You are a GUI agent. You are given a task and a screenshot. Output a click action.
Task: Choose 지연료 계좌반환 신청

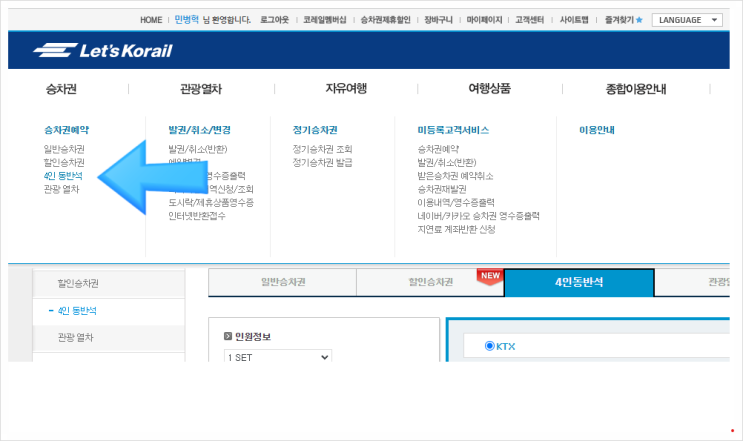point(456,229)
